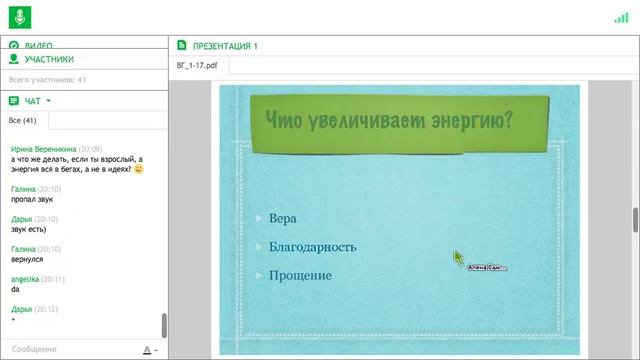Click the Чат speech-bubble icon
The height and width of the screenshot is (360, 640).
pyautogui.click(x=14, y=101)
